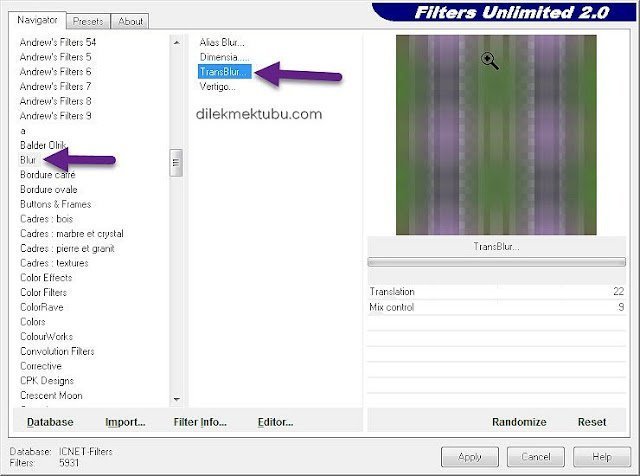640x476 pixels.
Task: Adjust the Mix control slider
Action: [496, 307]
